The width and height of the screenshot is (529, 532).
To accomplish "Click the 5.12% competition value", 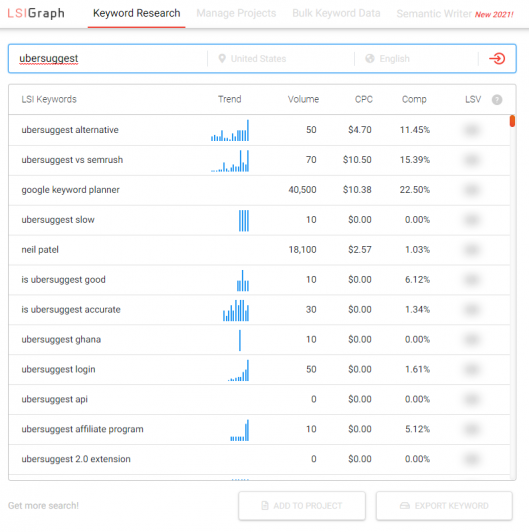I will pos(417,429).
